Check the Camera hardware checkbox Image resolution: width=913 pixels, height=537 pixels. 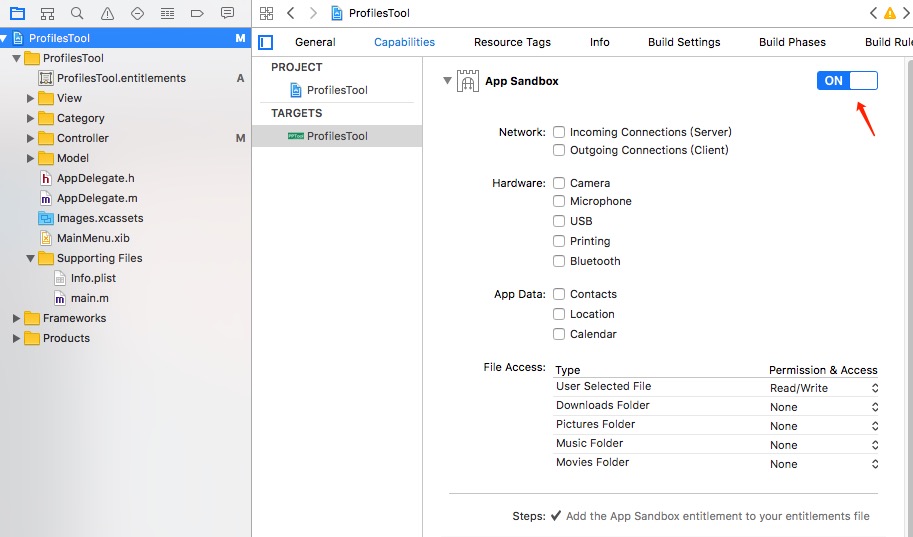click(x=559, y=183)
